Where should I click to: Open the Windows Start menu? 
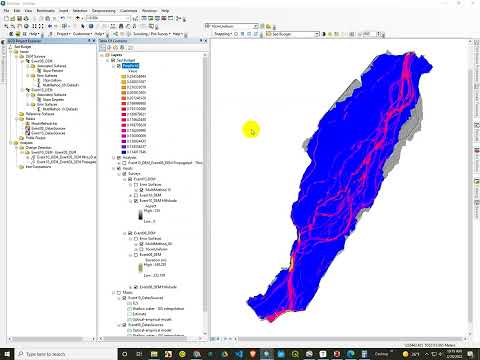click(7, 354)
